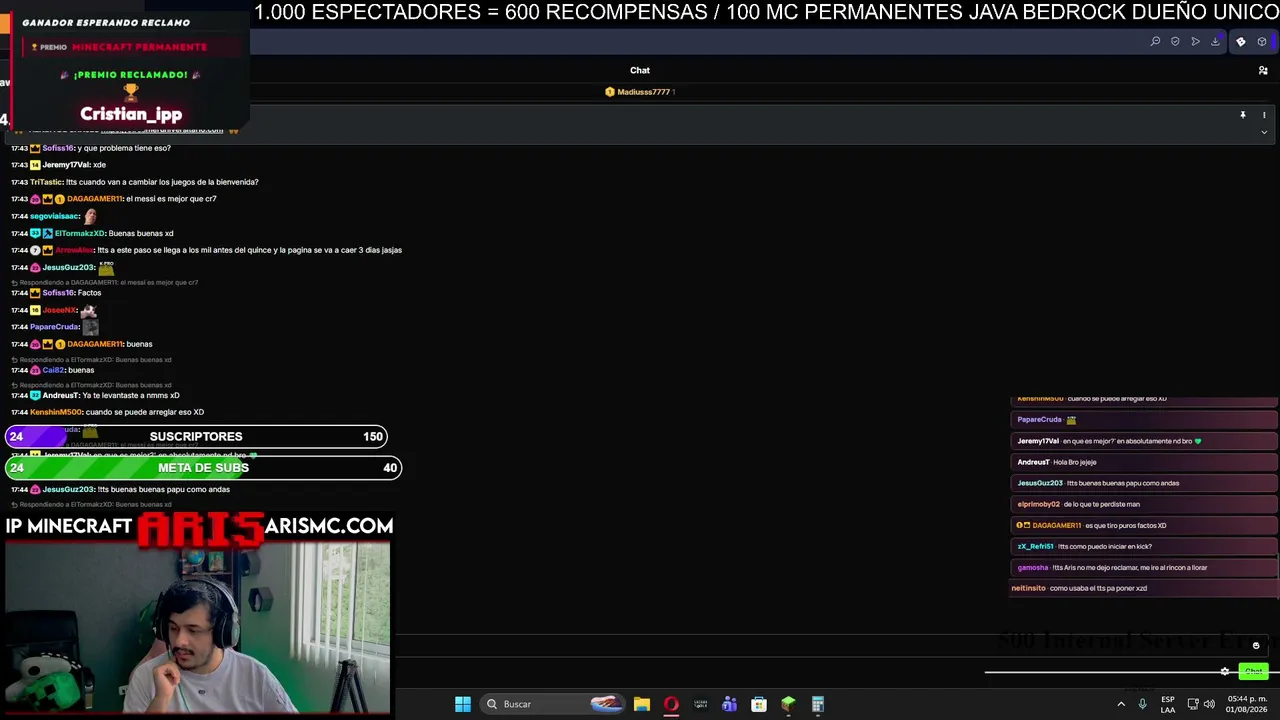Click username Cai82 in the chat
Viewport: 1280px width, 720px height.
tap(53, 370)
